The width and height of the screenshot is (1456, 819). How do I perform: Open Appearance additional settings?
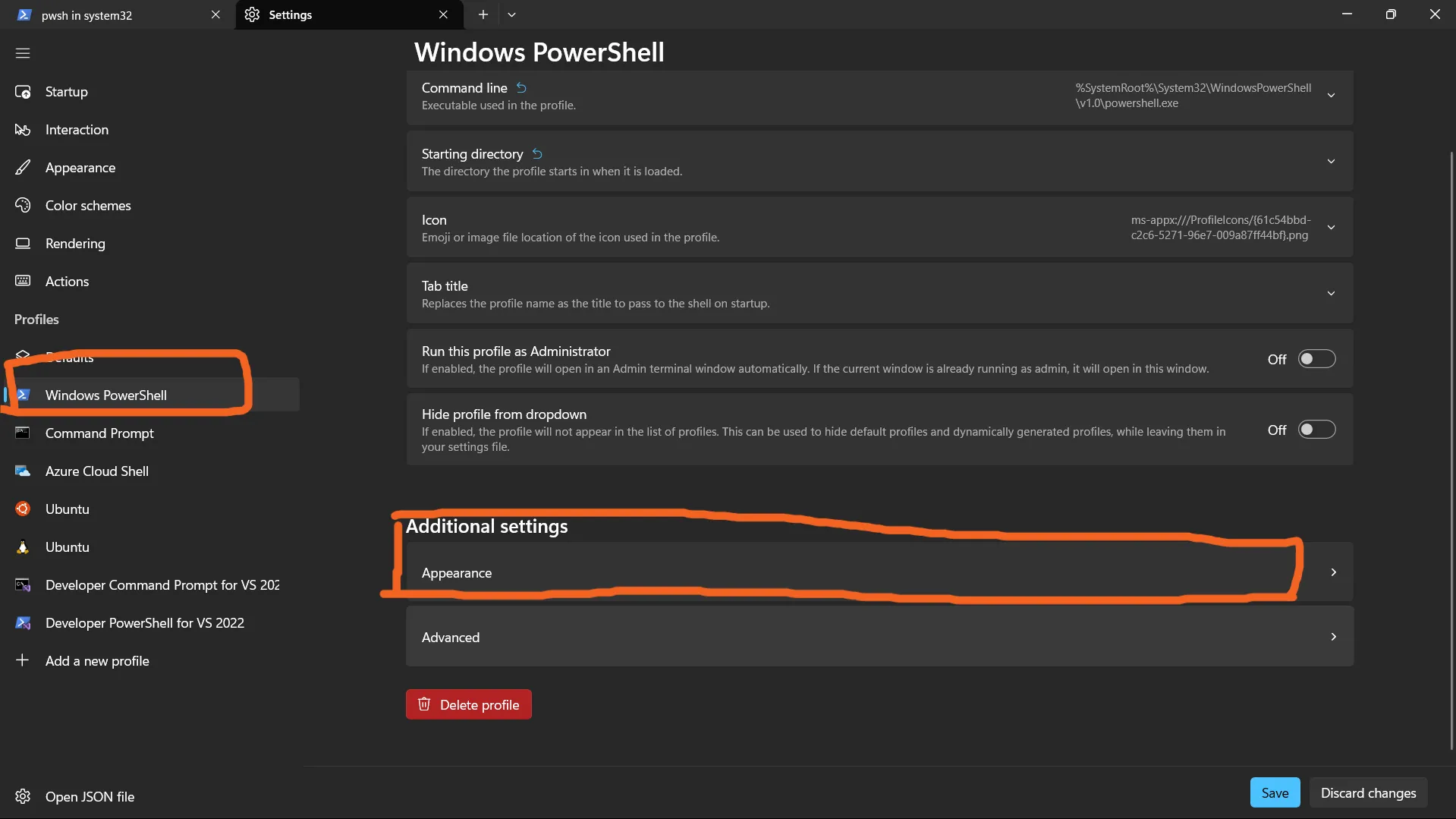[x=879, y=572]
